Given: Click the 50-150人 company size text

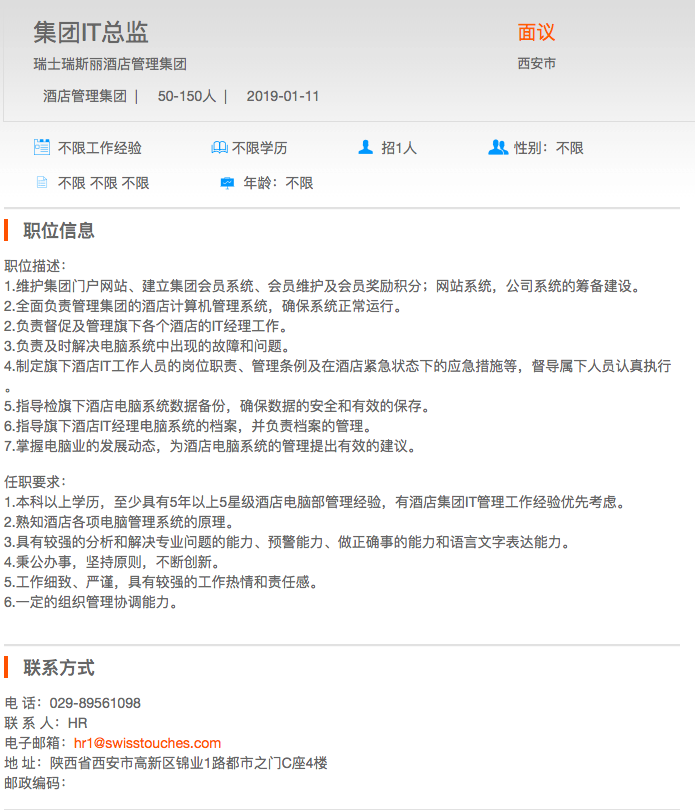Looking at the screenshot, I should pos(186,96).
